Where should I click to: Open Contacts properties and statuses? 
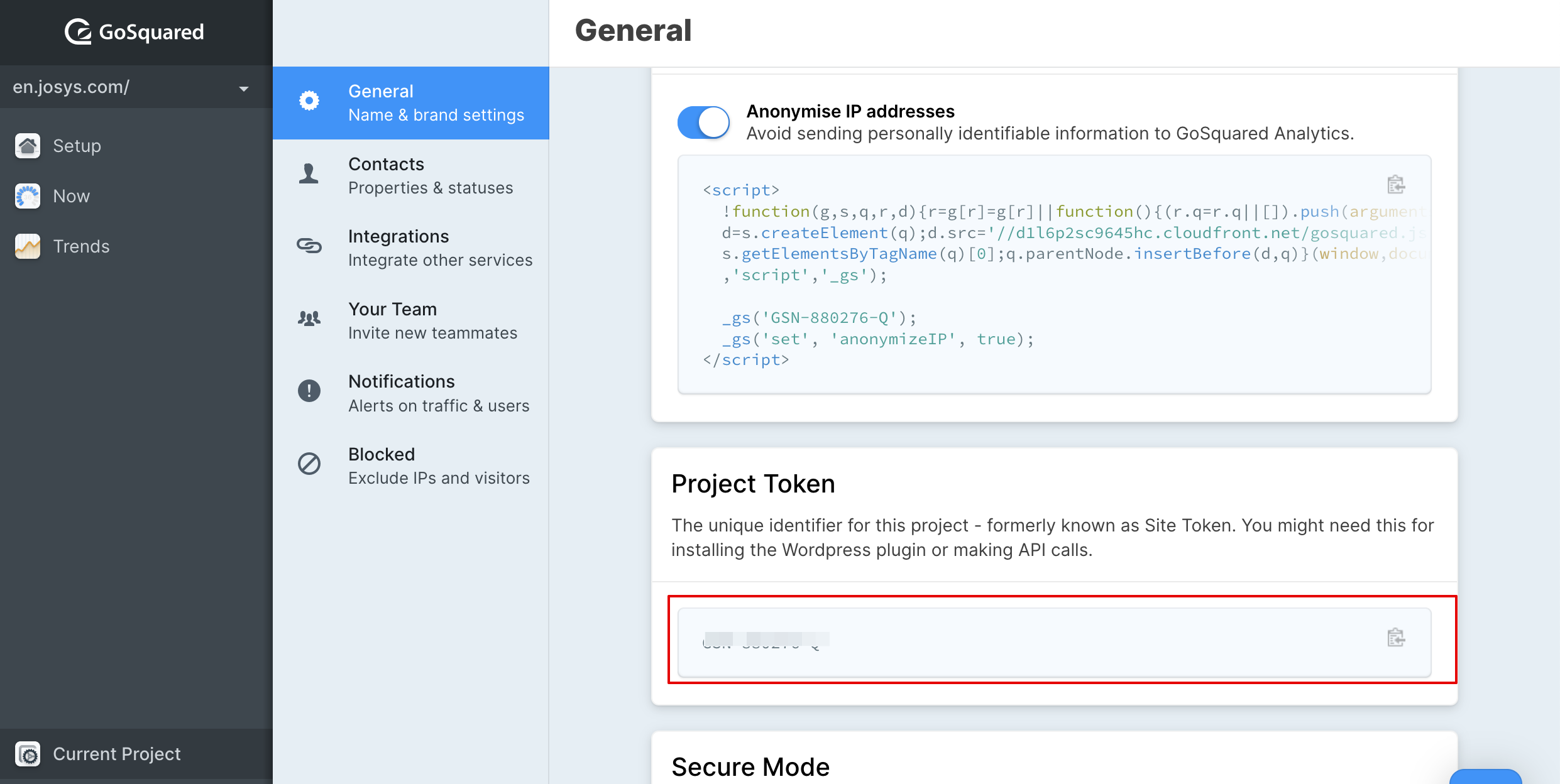pos(431,175)
